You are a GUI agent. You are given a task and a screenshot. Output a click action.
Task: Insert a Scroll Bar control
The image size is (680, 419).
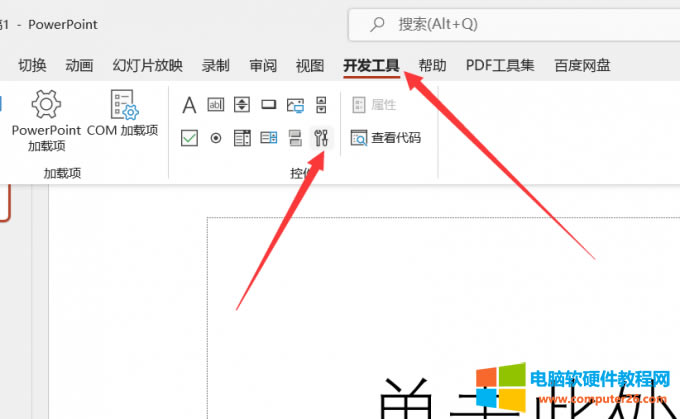pyautogui.click(x=321, y=105)
